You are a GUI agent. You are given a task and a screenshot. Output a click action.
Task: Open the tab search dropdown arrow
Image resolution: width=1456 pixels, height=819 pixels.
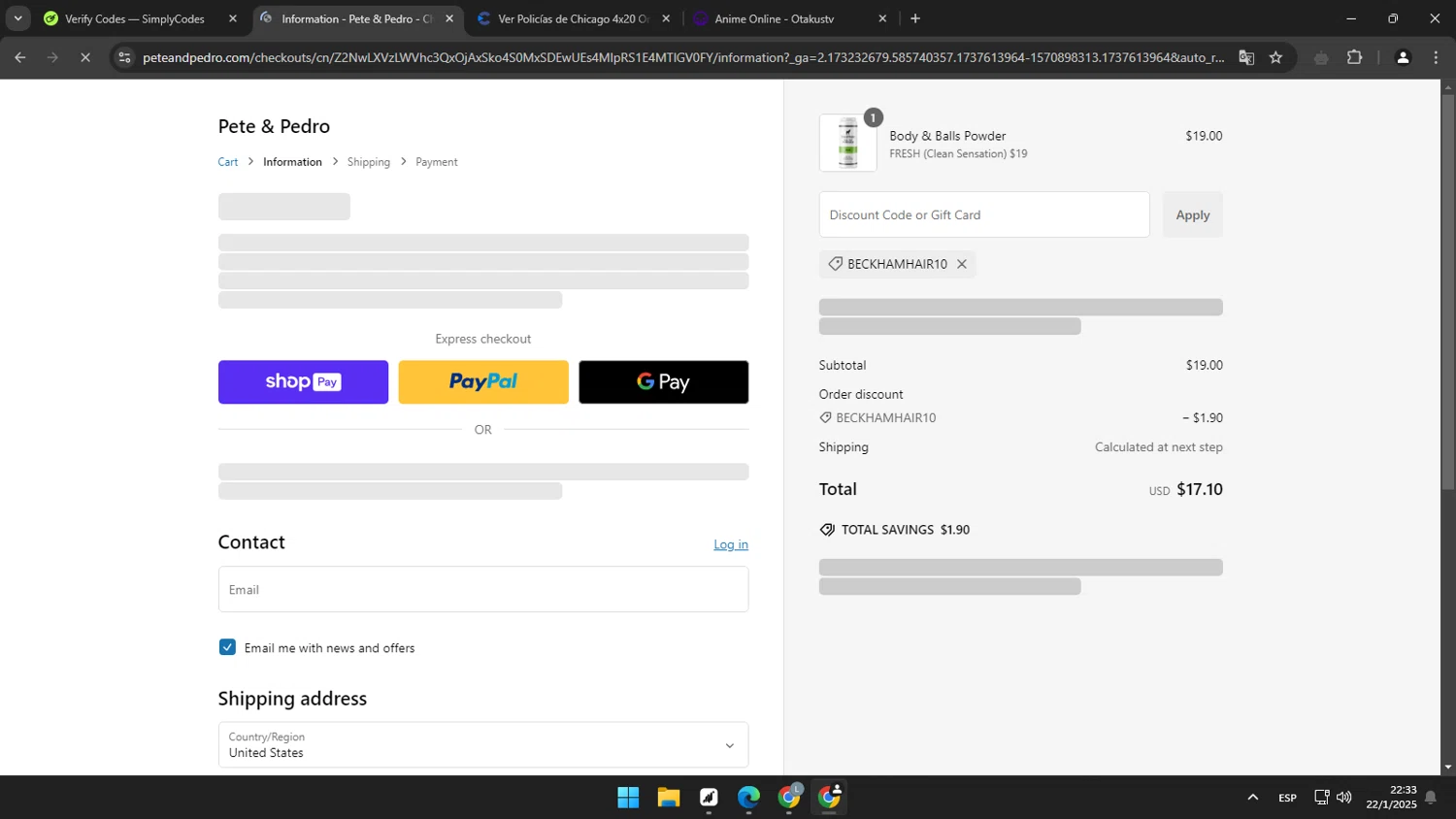(17, 18)
